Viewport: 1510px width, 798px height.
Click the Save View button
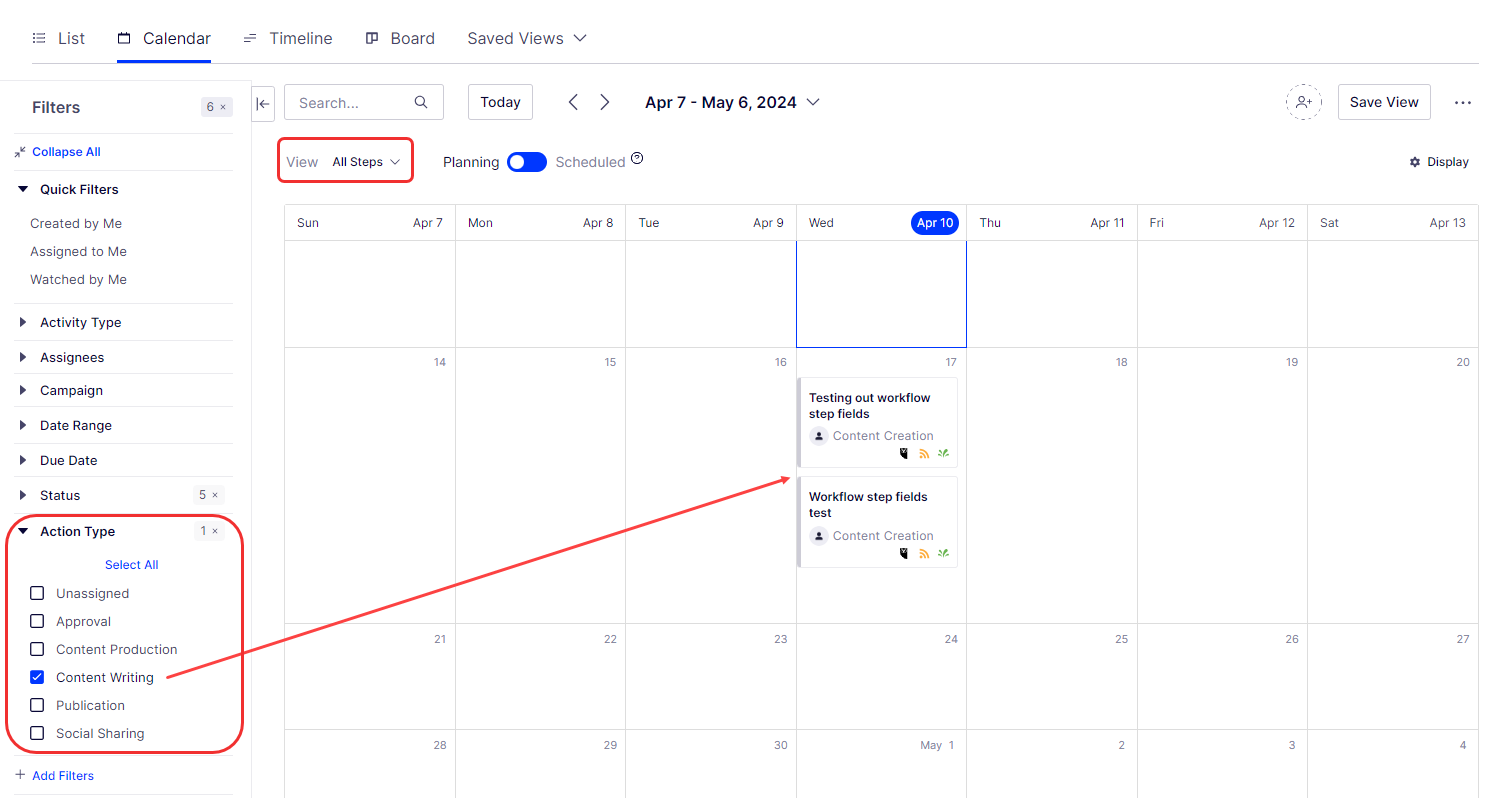[1383, 102]
